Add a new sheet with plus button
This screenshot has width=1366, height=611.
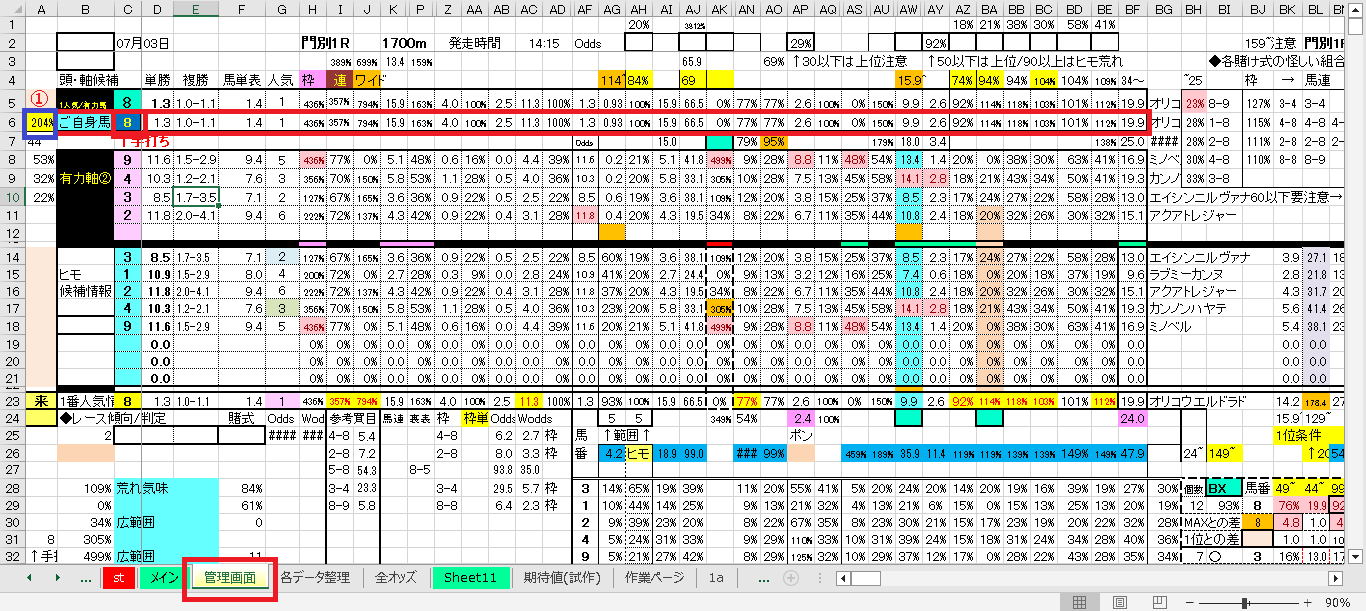coord(790,578)
